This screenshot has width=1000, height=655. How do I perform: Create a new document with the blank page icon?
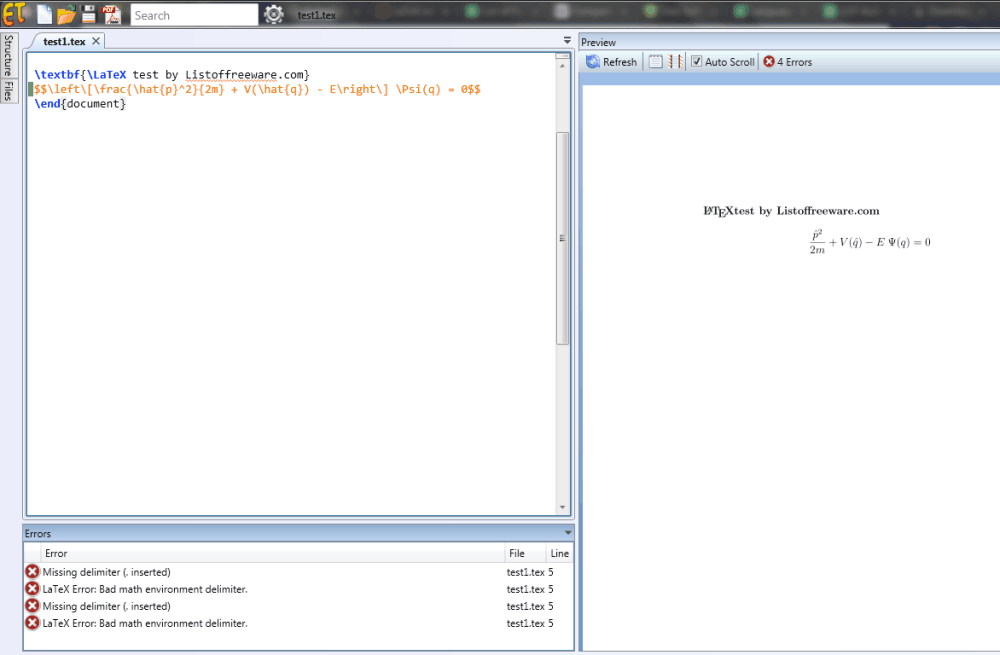(x=45, y=14)
